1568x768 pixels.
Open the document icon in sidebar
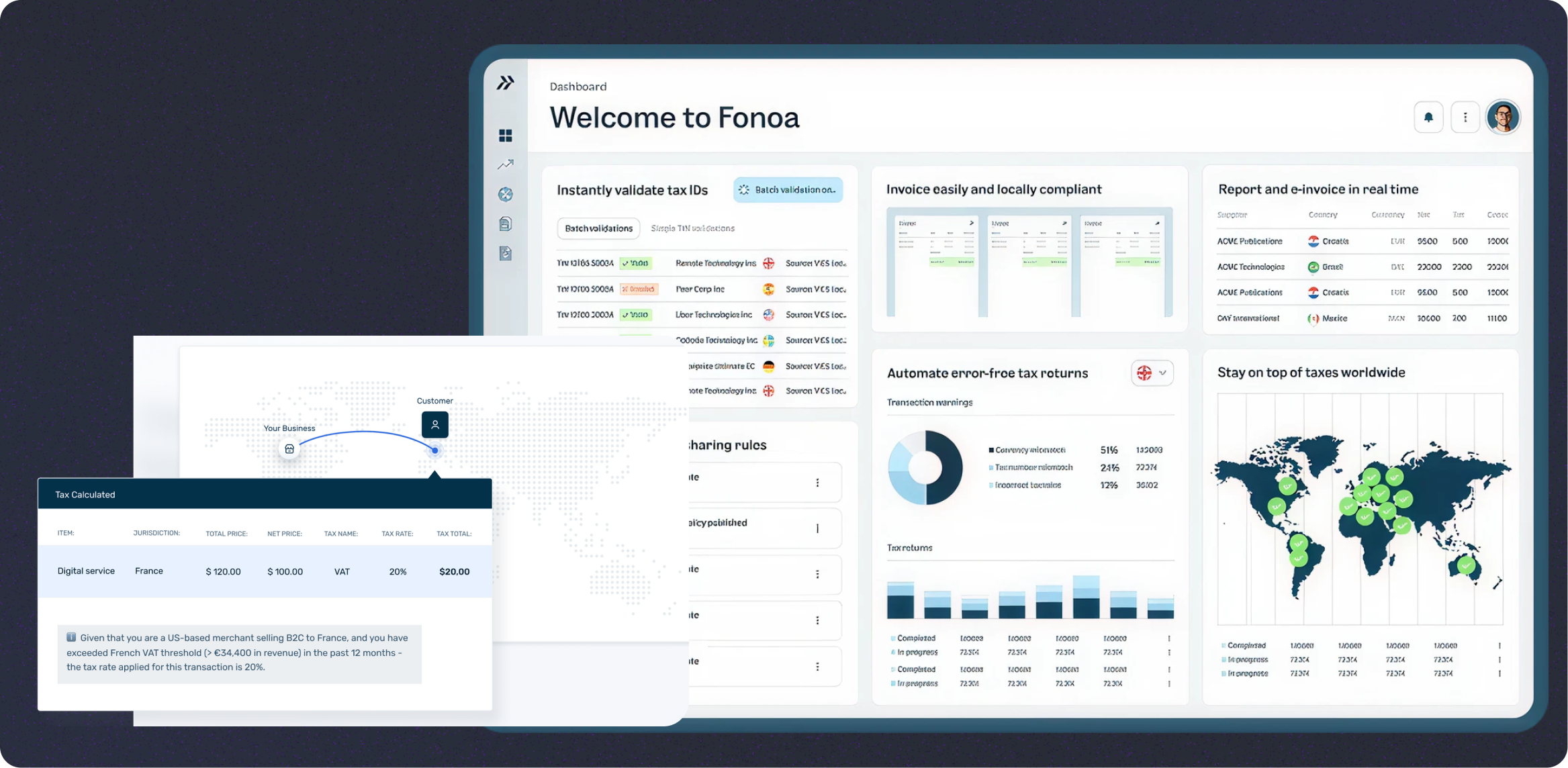click(x=506, y=224)
